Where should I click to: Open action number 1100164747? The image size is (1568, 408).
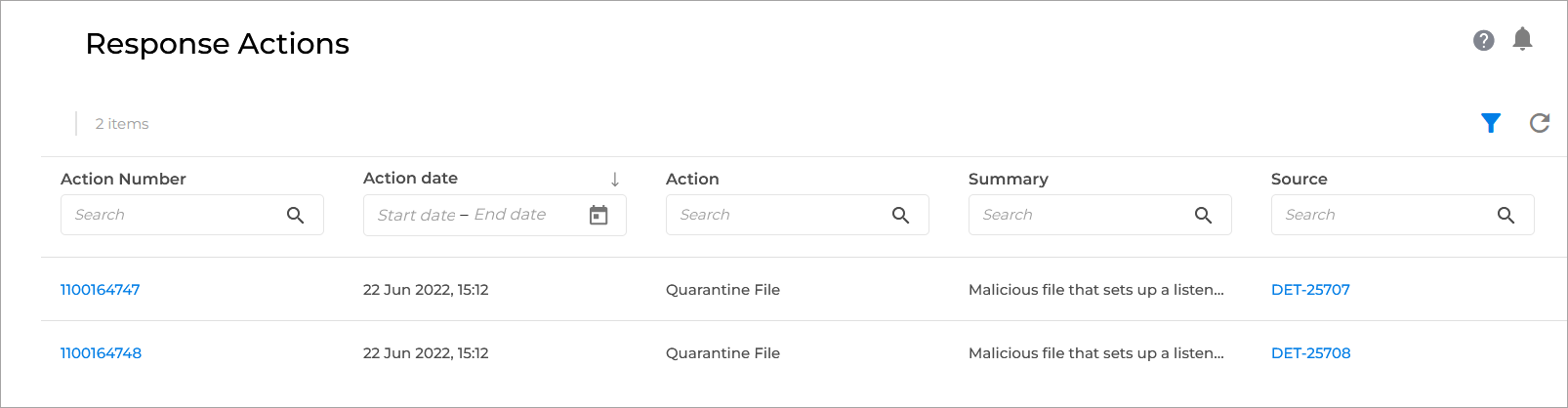(101, 290)
